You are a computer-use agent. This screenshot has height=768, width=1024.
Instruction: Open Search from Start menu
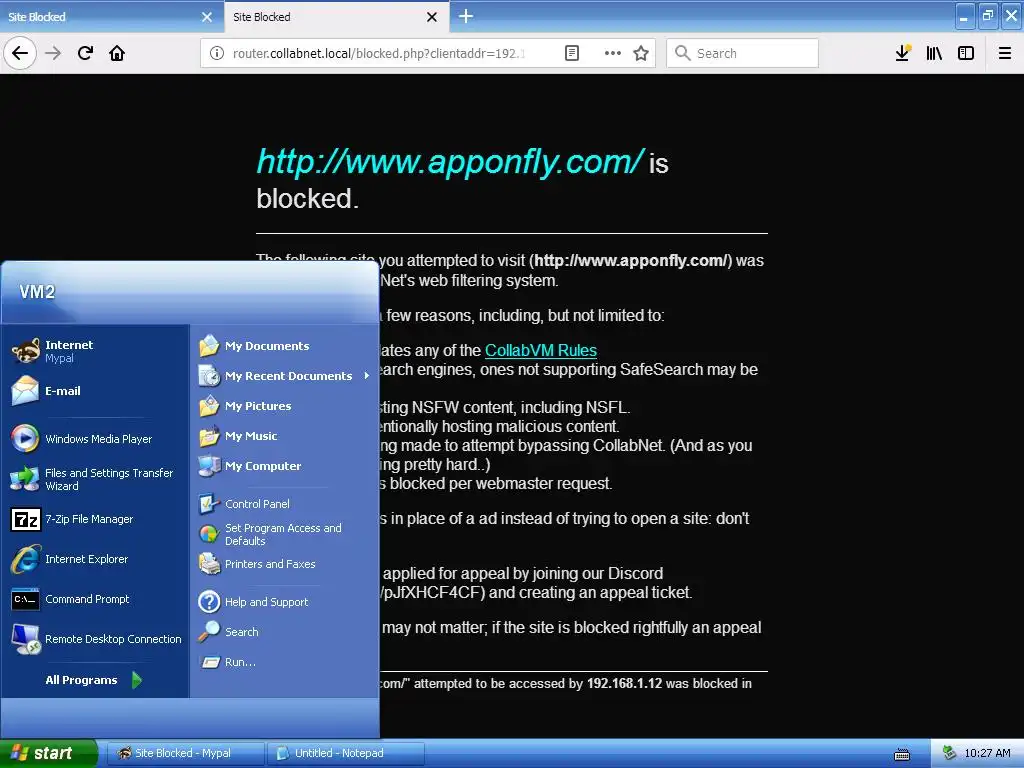(x=285, y=632)
